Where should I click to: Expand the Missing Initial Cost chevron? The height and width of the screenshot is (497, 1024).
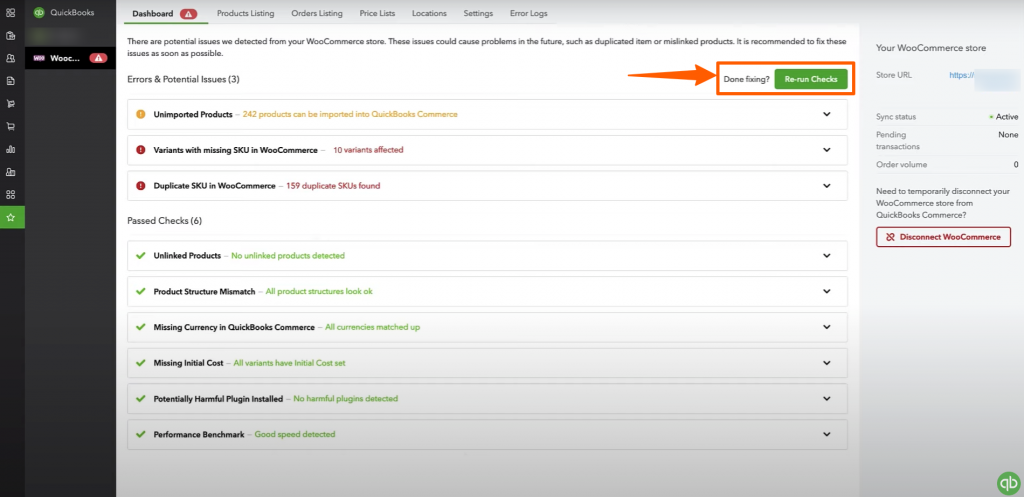pyautogui.click(x=827, y=362)
